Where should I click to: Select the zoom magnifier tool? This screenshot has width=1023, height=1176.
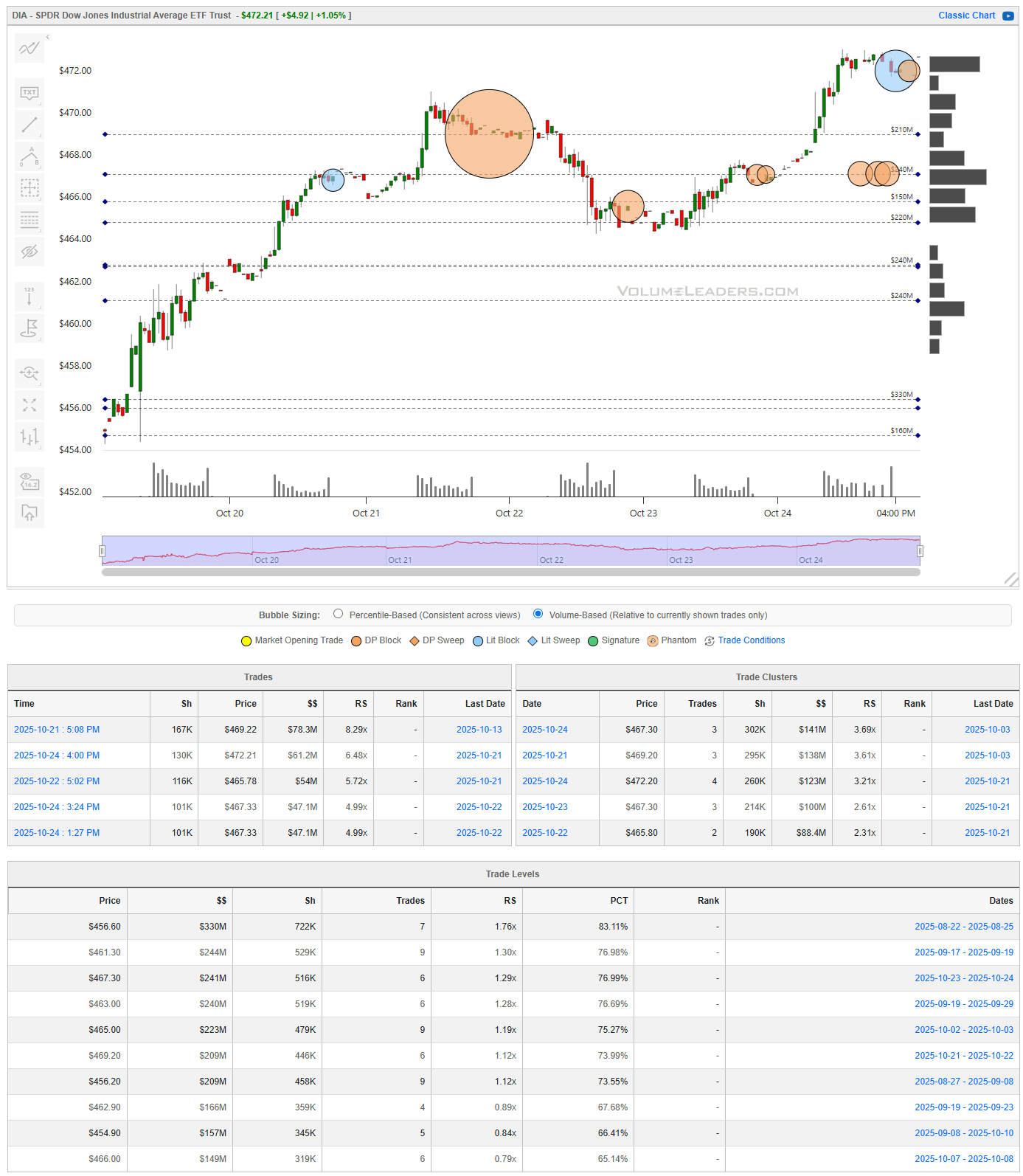[x=30, y=373]
